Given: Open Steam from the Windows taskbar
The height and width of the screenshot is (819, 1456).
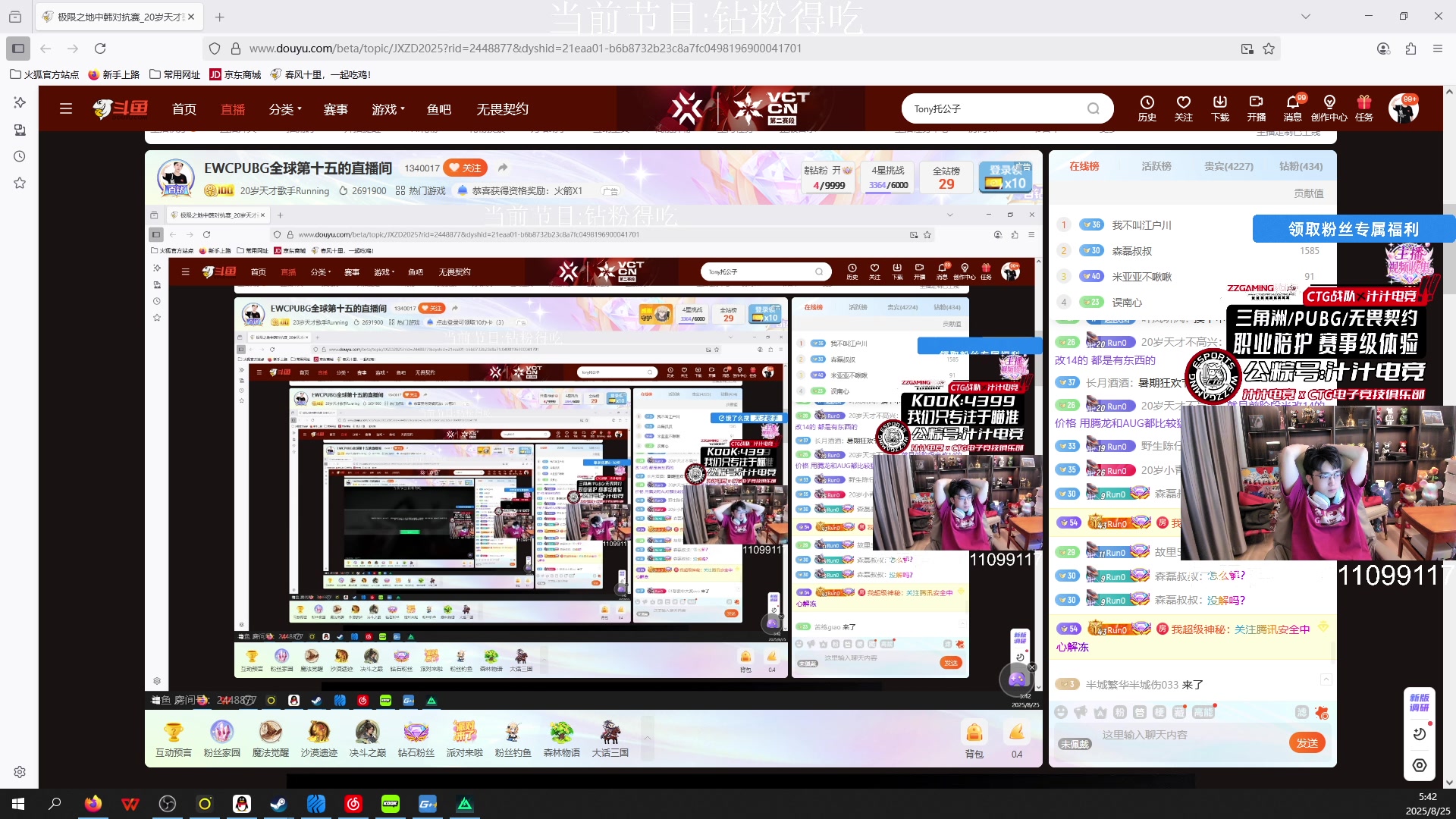Looking at the screenshot, I should [278, 804].
